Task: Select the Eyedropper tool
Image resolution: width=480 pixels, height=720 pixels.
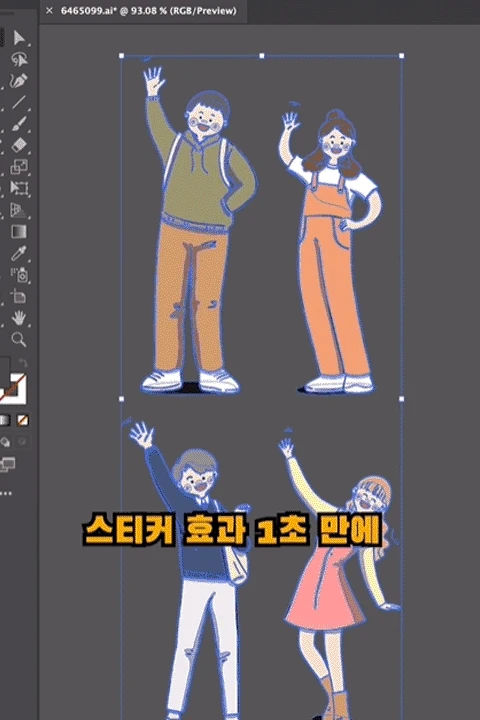Action: click(x=19, y=253)
